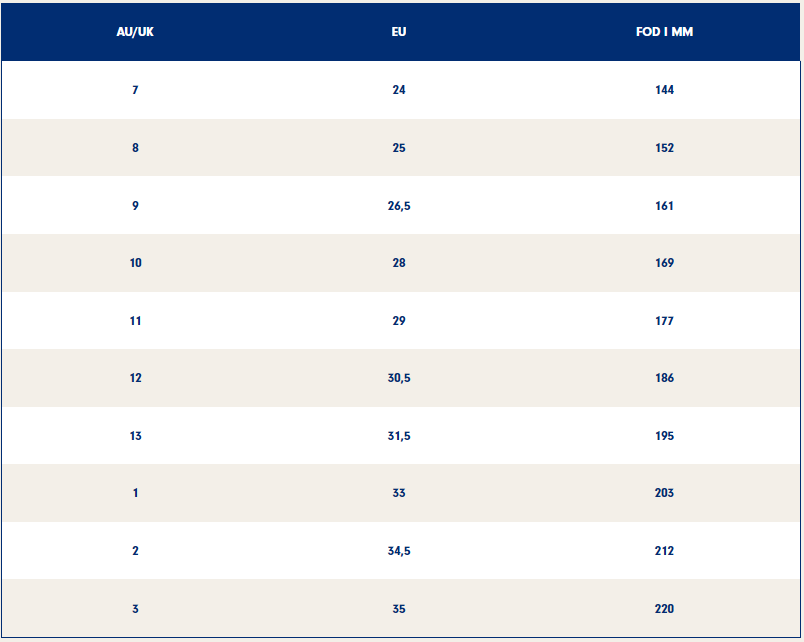Select EU size 30,5 cell
This screenshot has width=804, height=642.
coord(399,378)
